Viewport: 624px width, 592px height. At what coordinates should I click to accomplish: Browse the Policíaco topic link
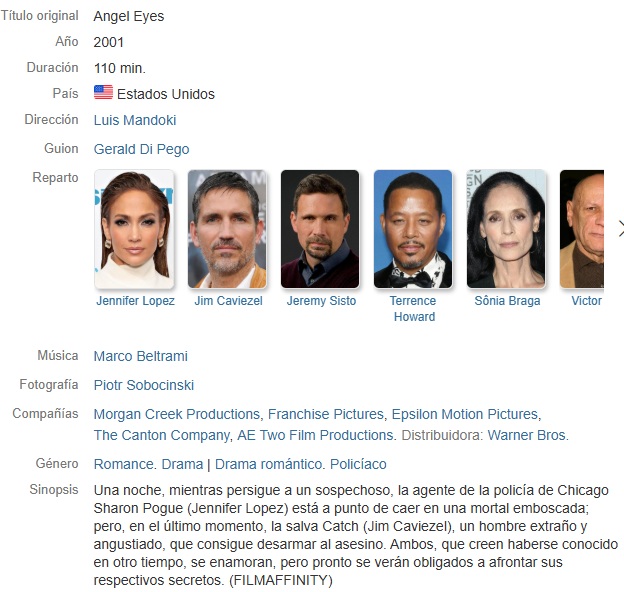(x=358, y=464)
